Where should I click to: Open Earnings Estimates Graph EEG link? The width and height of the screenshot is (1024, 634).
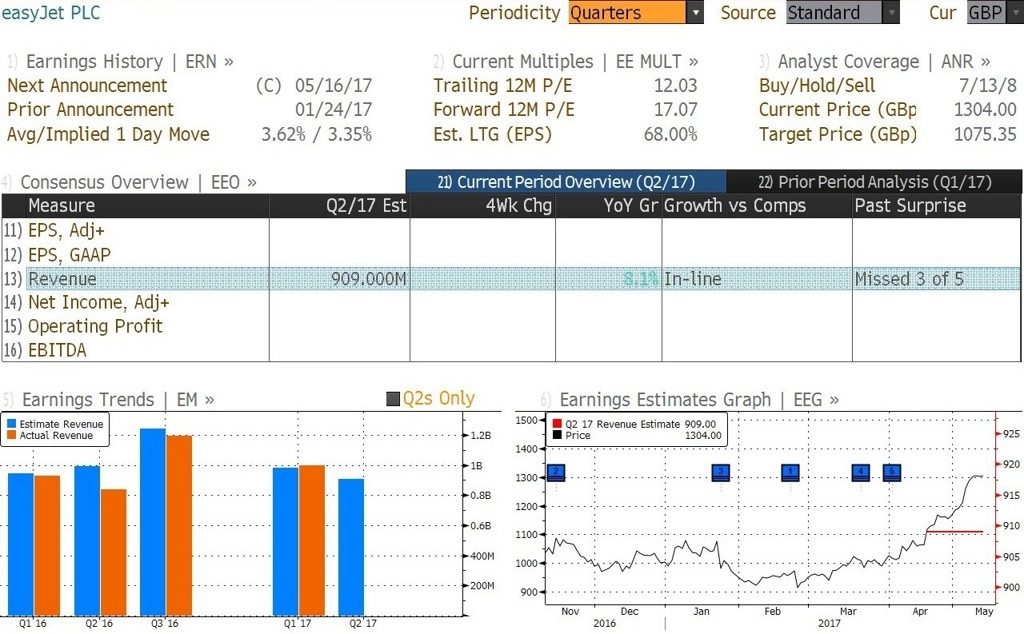coord(699,400)
